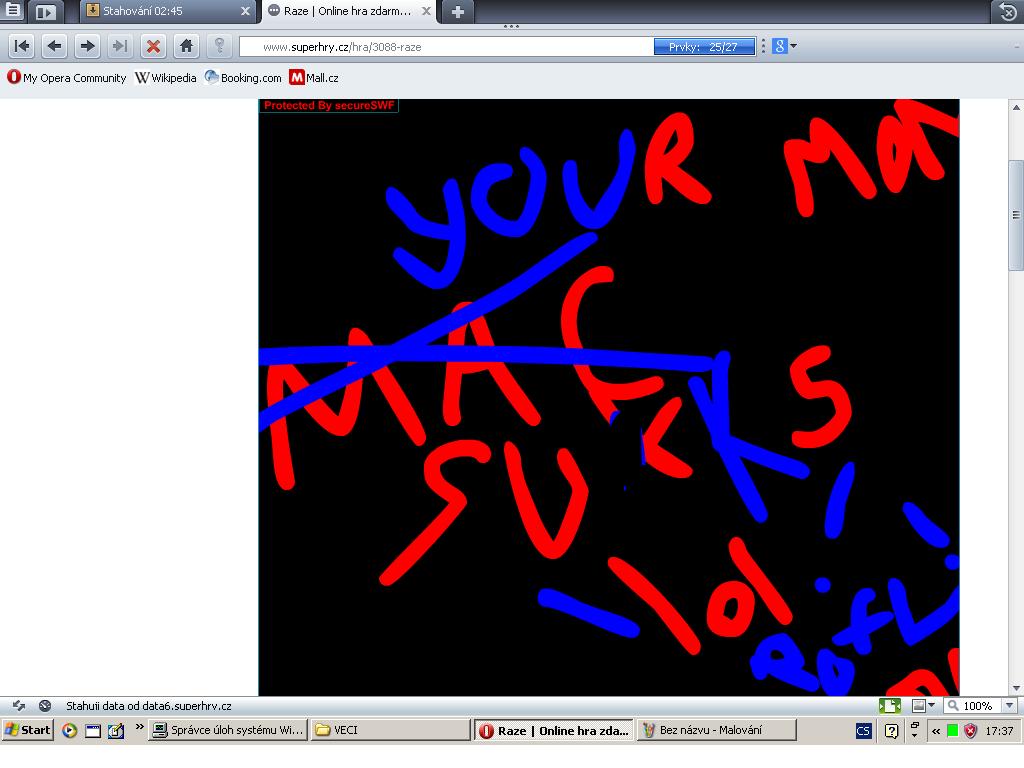Open the Opera menu button
Viewport: 1024px width, 768px height.
(x=13, y=12)
